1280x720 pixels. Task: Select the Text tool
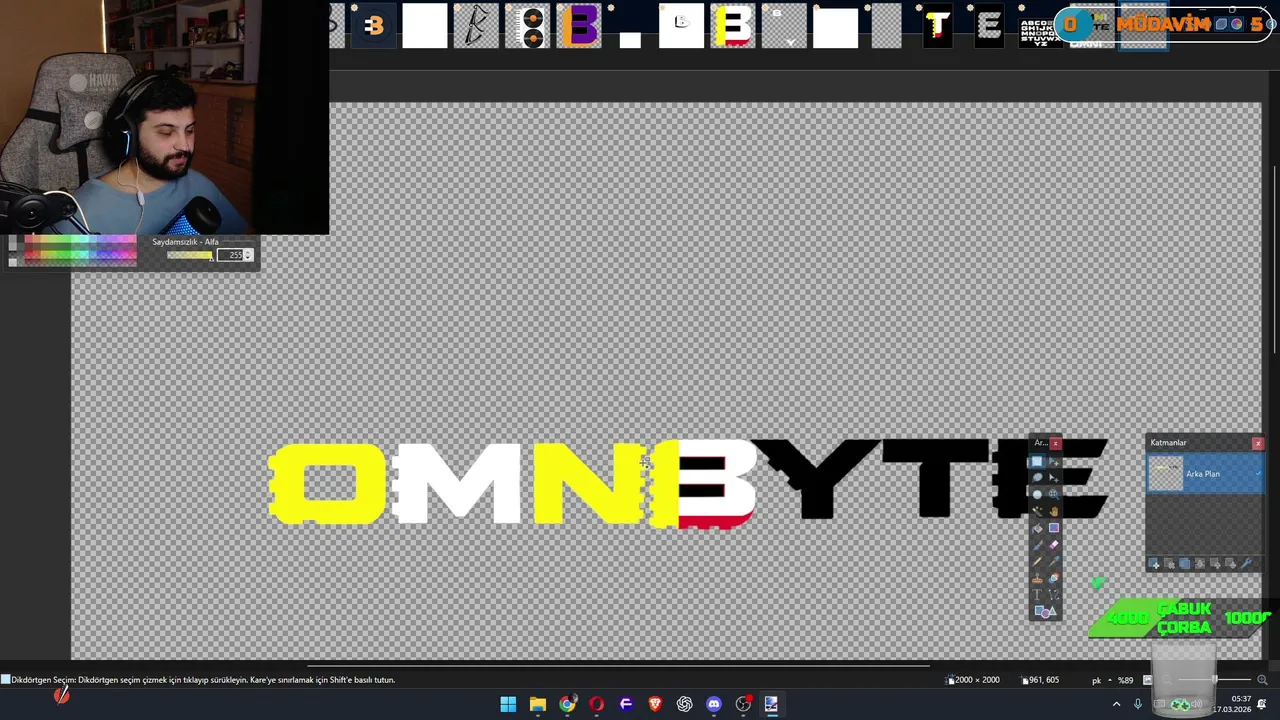click(x=1037, y=594)
